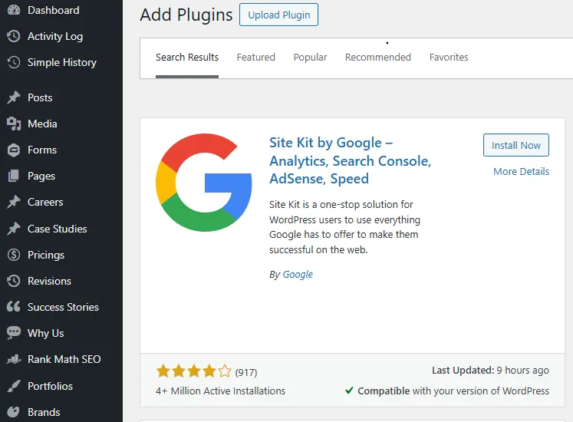Open Site Kit by Google title link
The width and height of the screenshot is (573, 422).
[350, 160]
